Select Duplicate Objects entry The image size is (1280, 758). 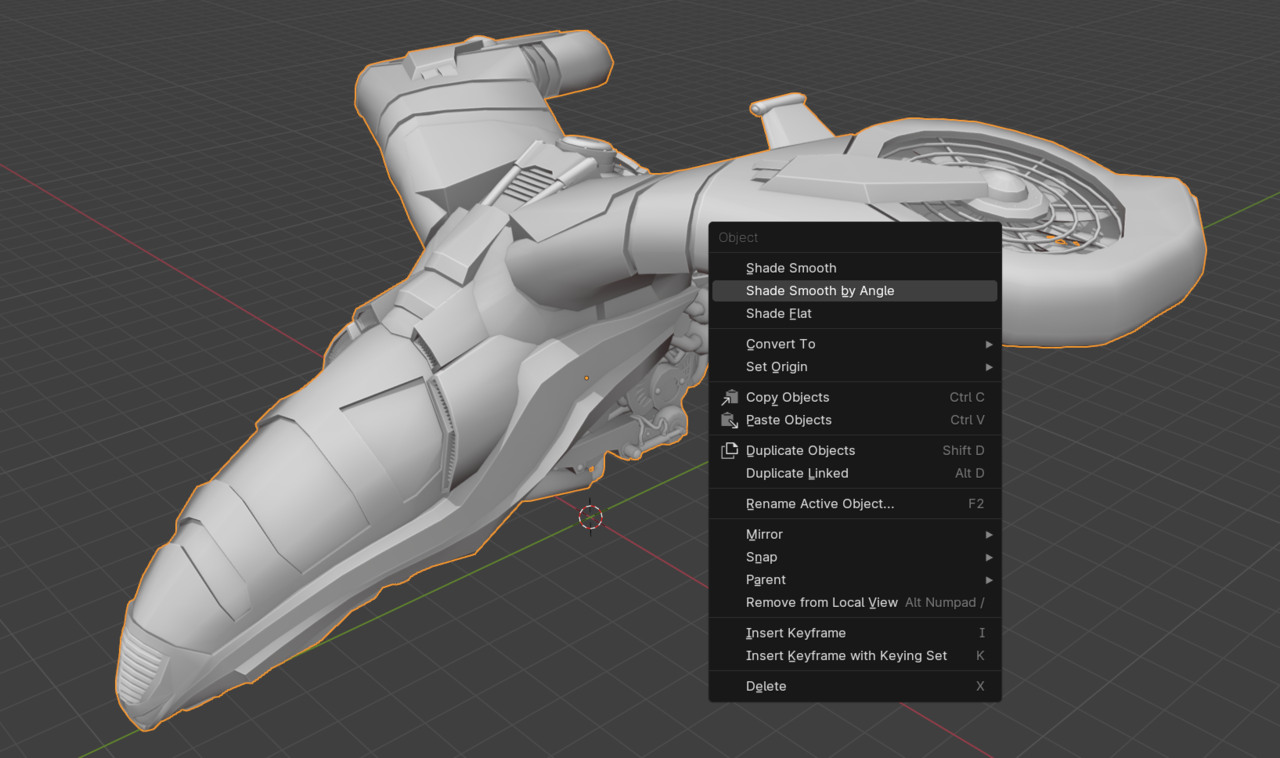854,450
